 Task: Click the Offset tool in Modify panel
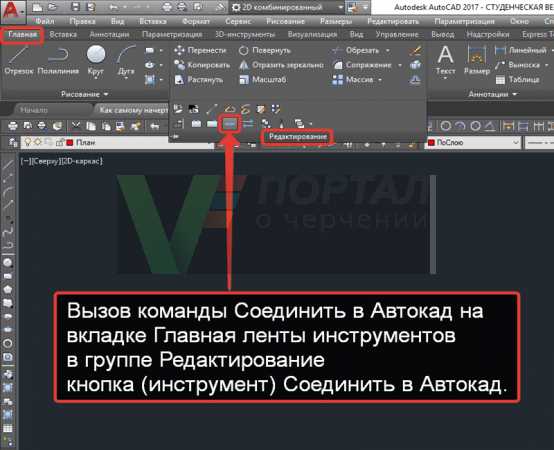click(x=415, y=80)
